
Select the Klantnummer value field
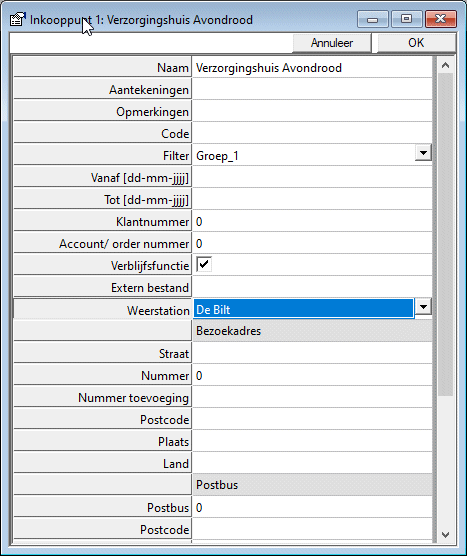[312, 222]
